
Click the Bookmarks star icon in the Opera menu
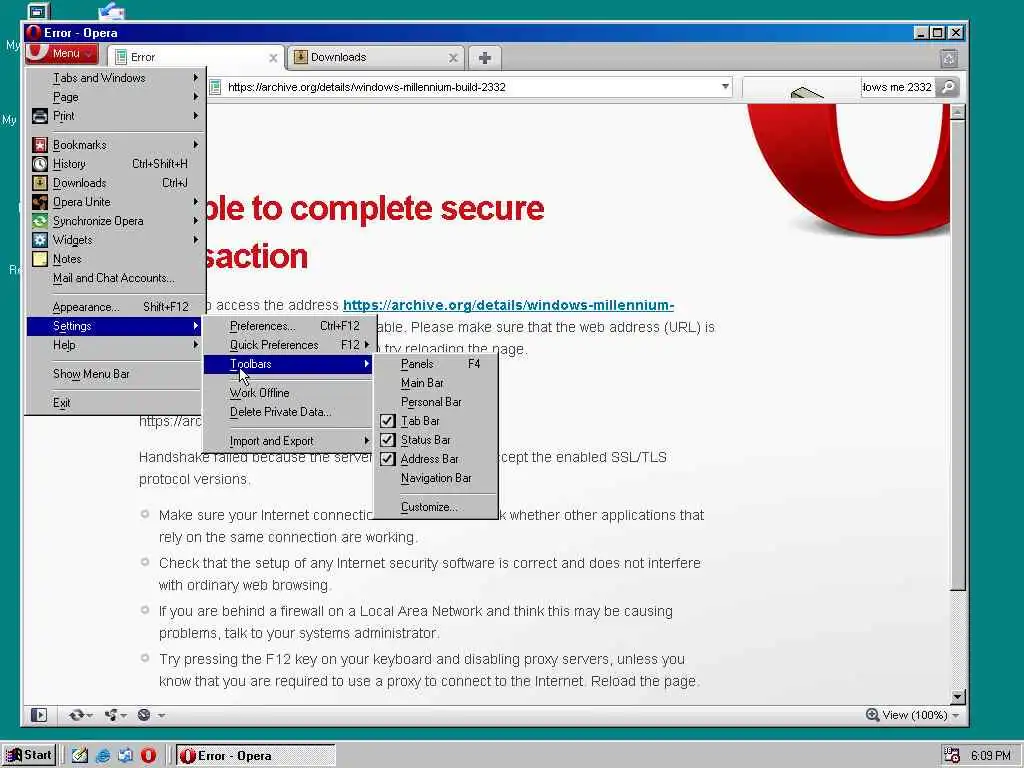(x=40, y=145)
